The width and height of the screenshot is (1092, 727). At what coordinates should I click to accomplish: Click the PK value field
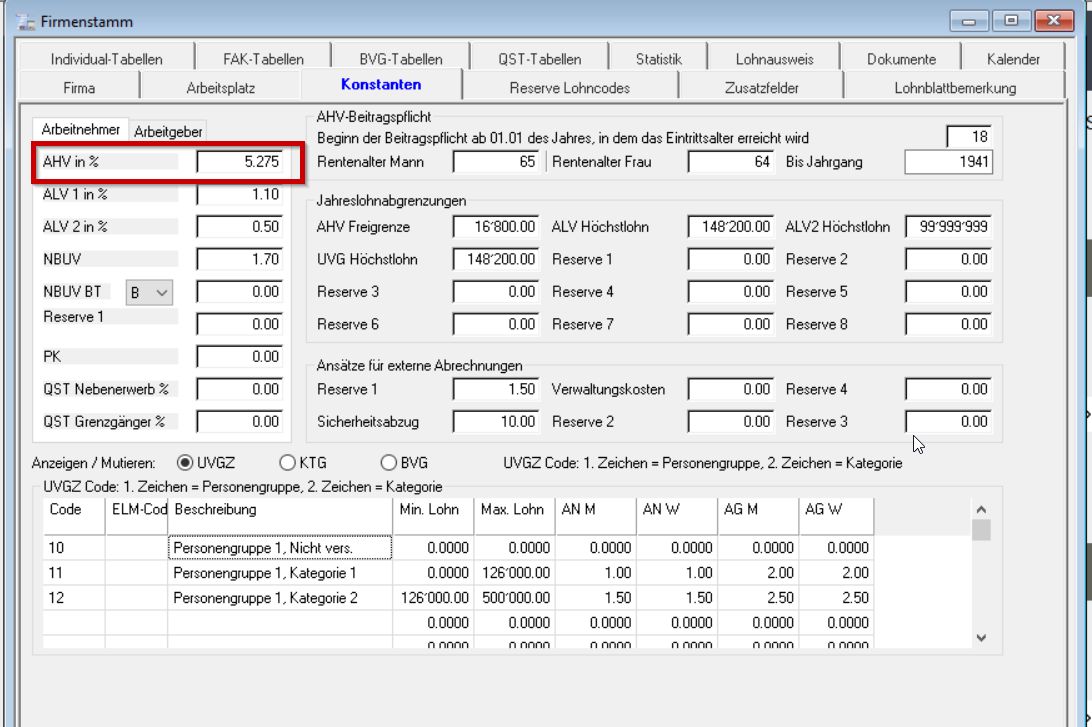tap(240, 357)
